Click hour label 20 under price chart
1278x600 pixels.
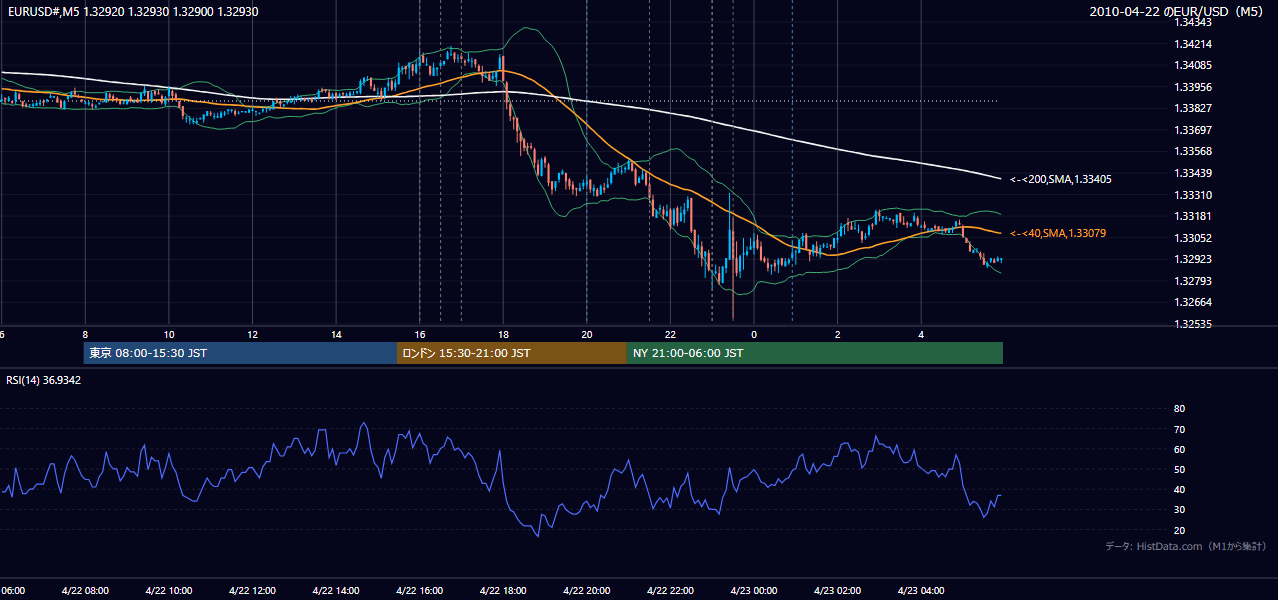(587, 334)
